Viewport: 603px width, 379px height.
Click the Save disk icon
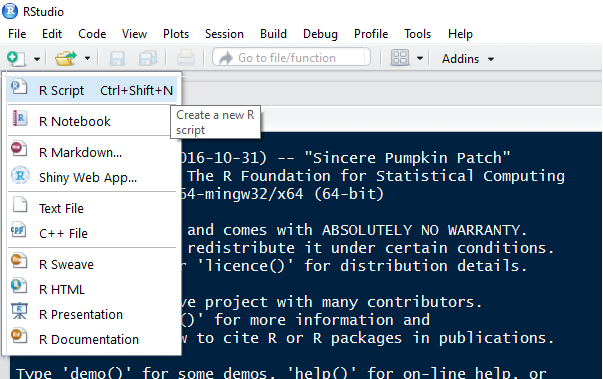(117, 58)
